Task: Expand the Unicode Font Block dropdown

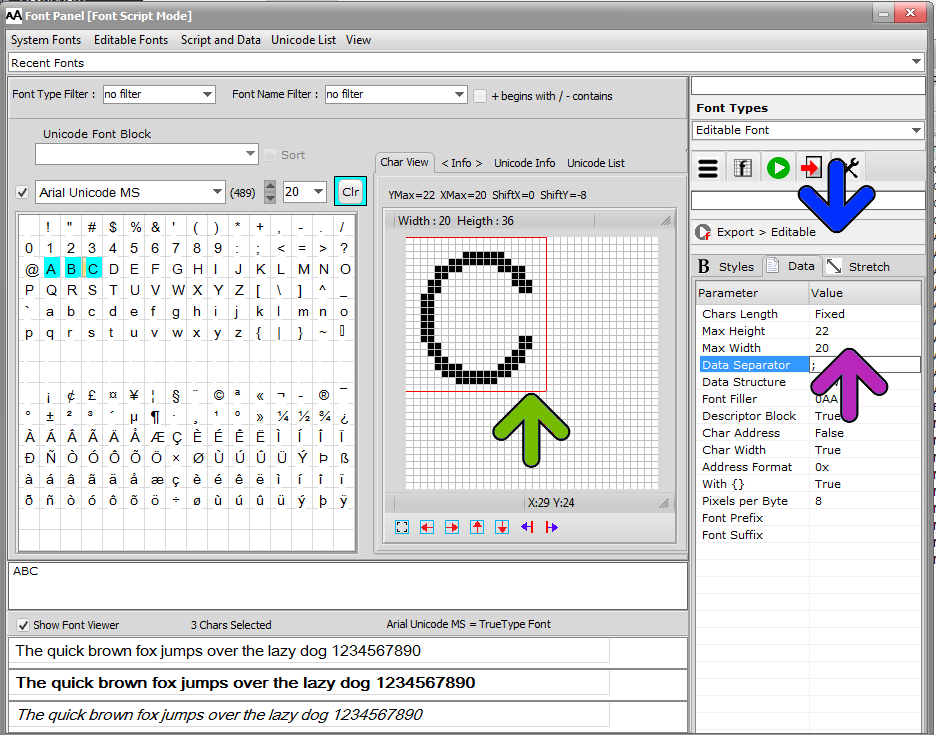Action: [x=146, y=154]
